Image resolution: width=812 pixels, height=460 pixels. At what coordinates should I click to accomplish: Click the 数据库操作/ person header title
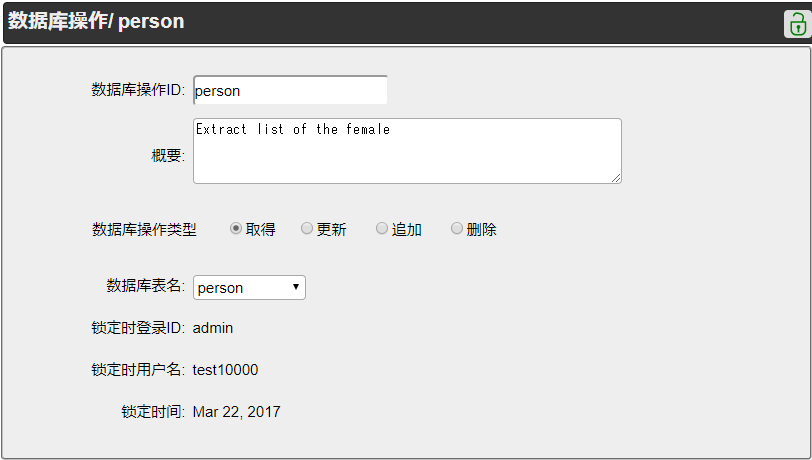[96, 21]
